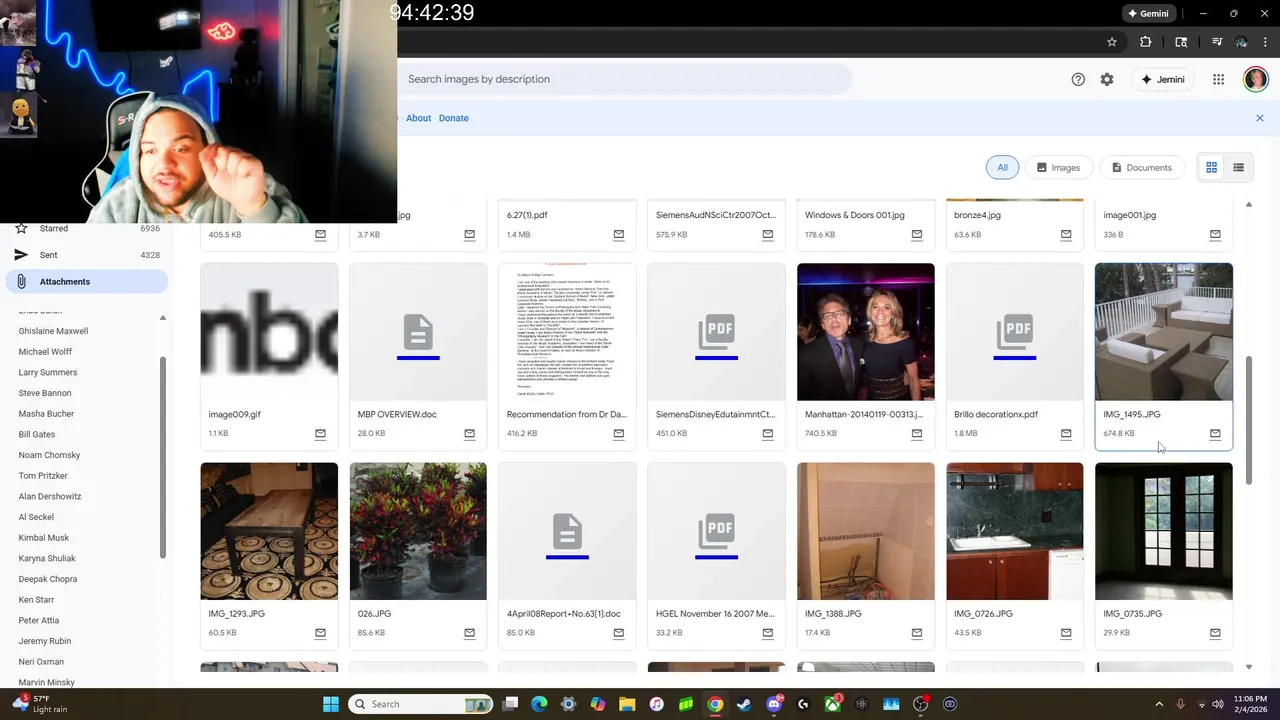This screenshot has width=1280, height=720.
Task: Open the envelope icon for IMG_1495.JPG
Action: (1215, 433)
